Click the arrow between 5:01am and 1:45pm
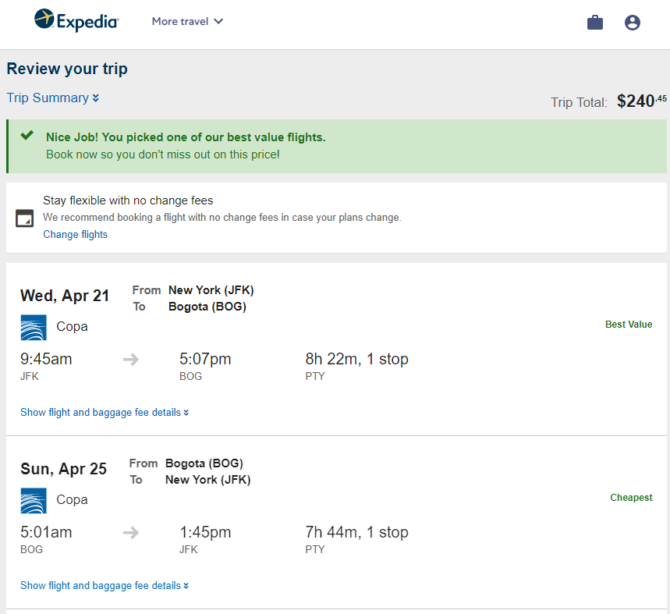 click(131, 532)
